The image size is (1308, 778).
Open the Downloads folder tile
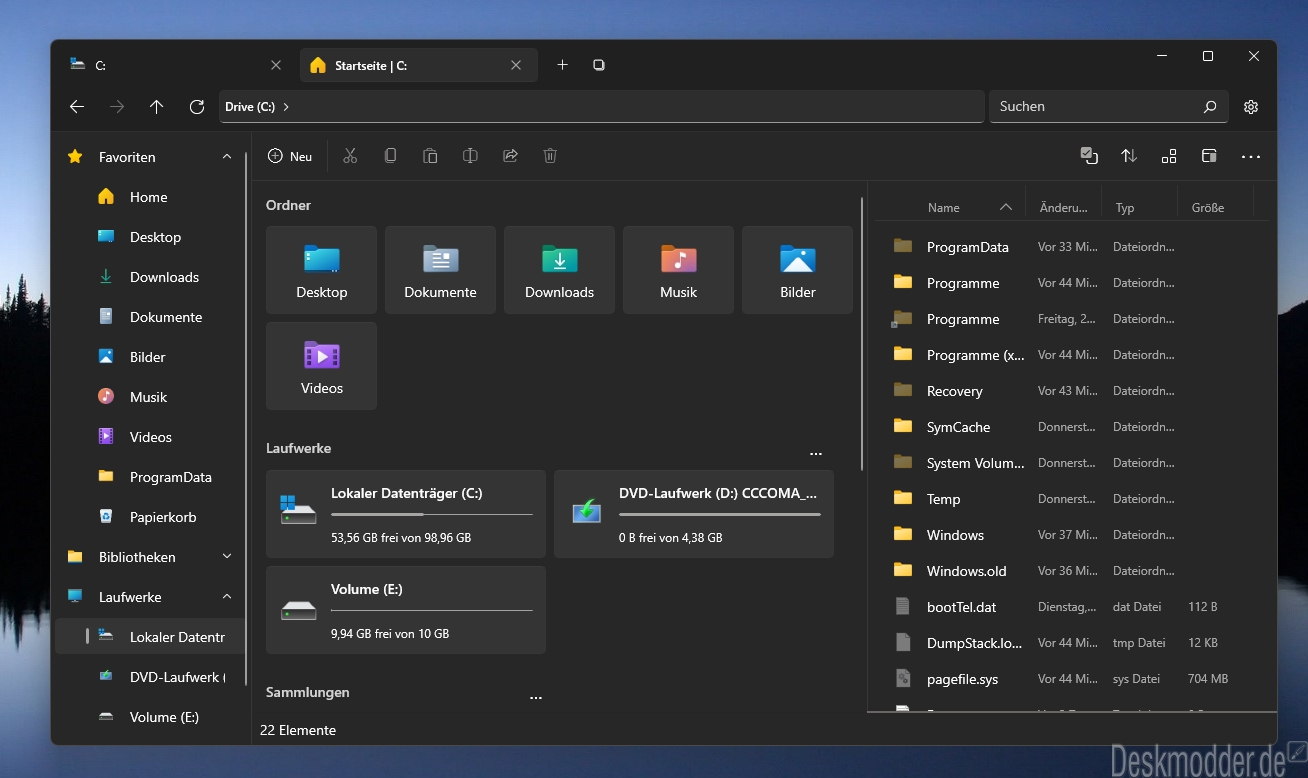tap(559, 270)
